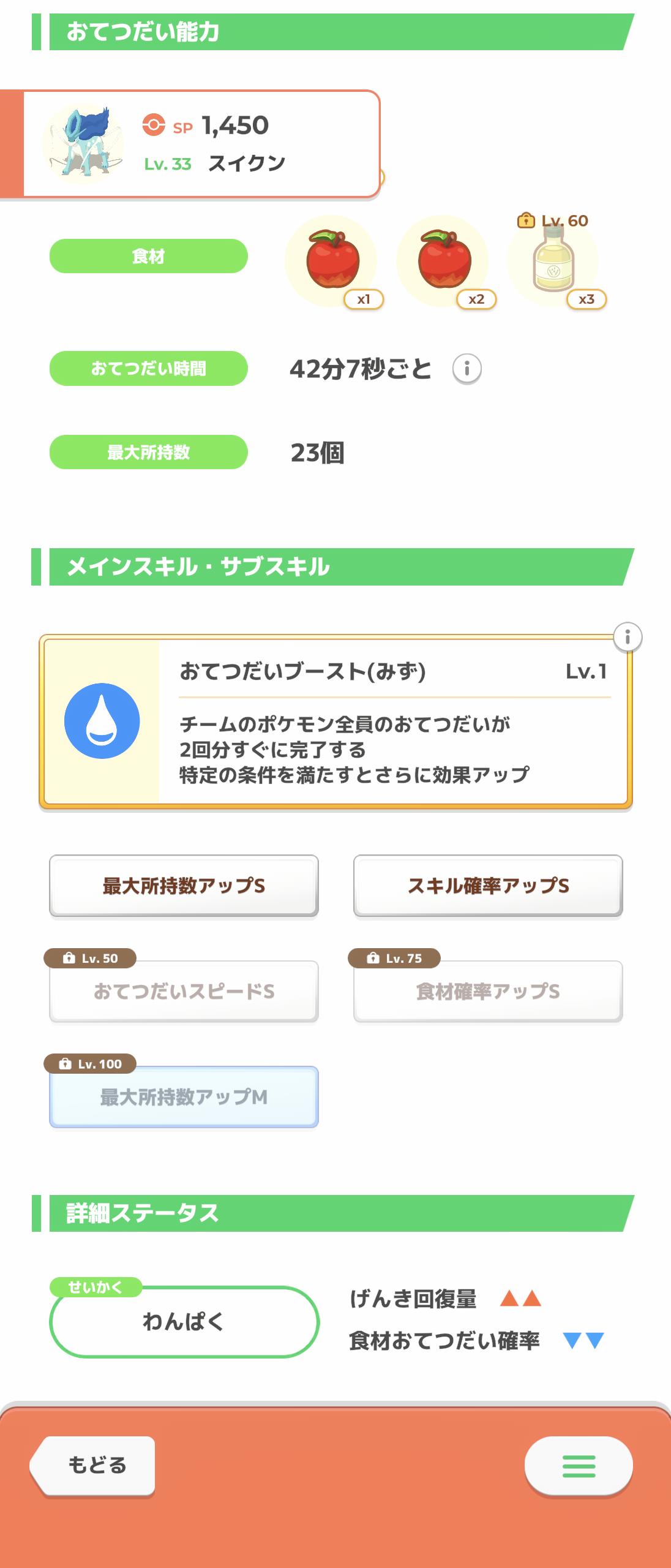Tap the info icon beside おてつだい時間
671x1568 pixels.
tap(467, 369)
